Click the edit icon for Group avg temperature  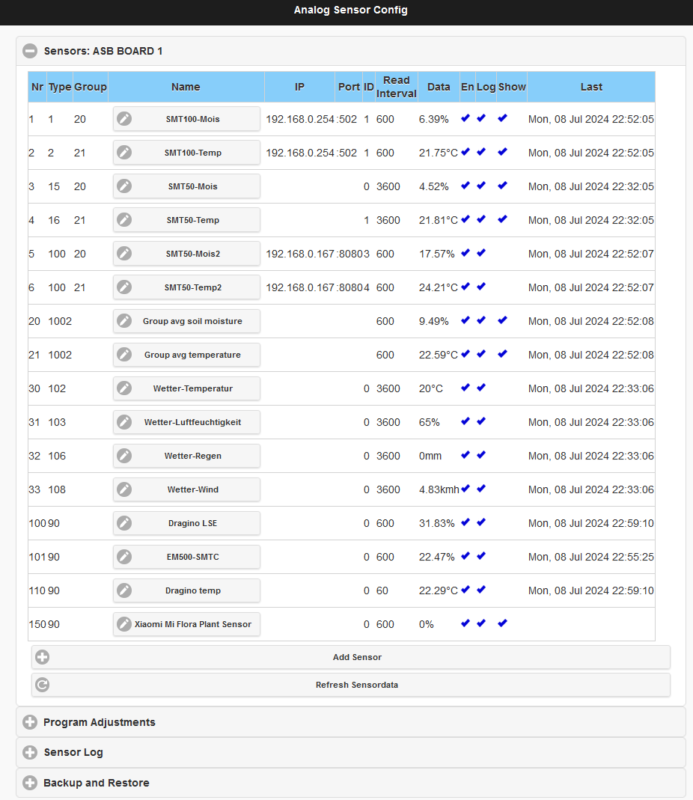[124, 355]
